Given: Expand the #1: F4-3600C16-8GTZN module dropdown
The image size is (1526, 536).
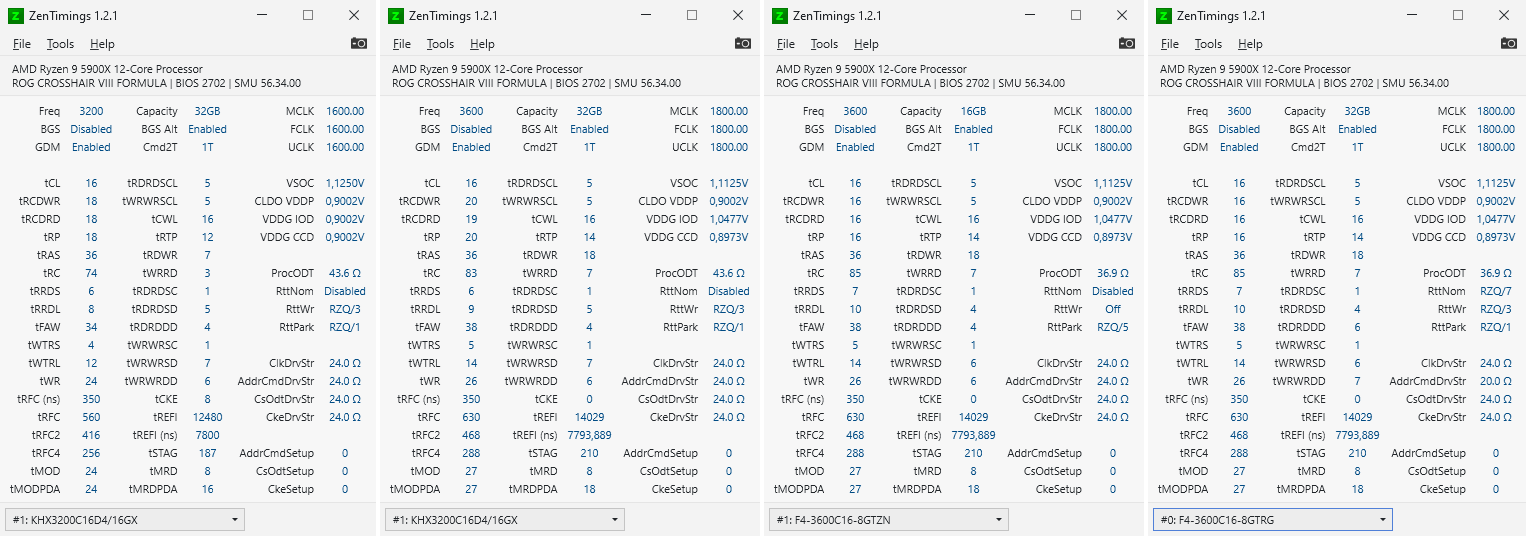Looking at the screenshot, I should click(889, 519).
